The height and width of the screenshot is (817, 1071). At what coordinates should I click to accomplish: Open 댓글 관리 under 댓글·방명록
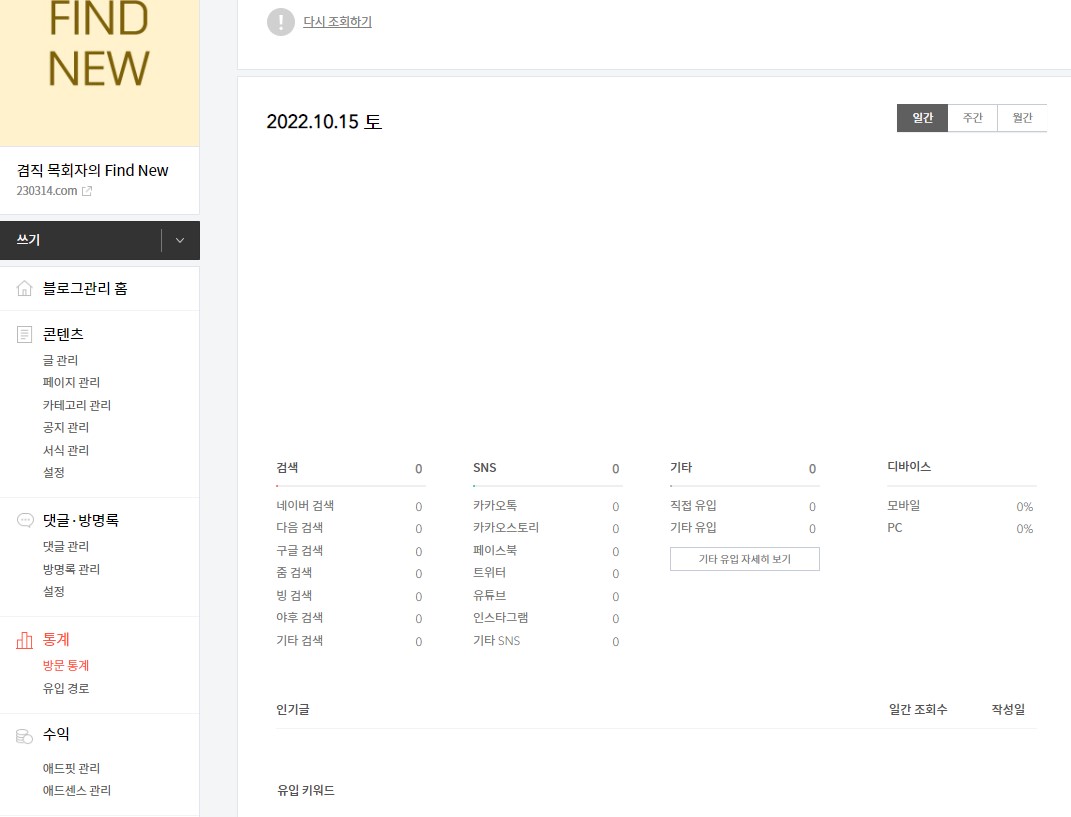click(62, 546)
